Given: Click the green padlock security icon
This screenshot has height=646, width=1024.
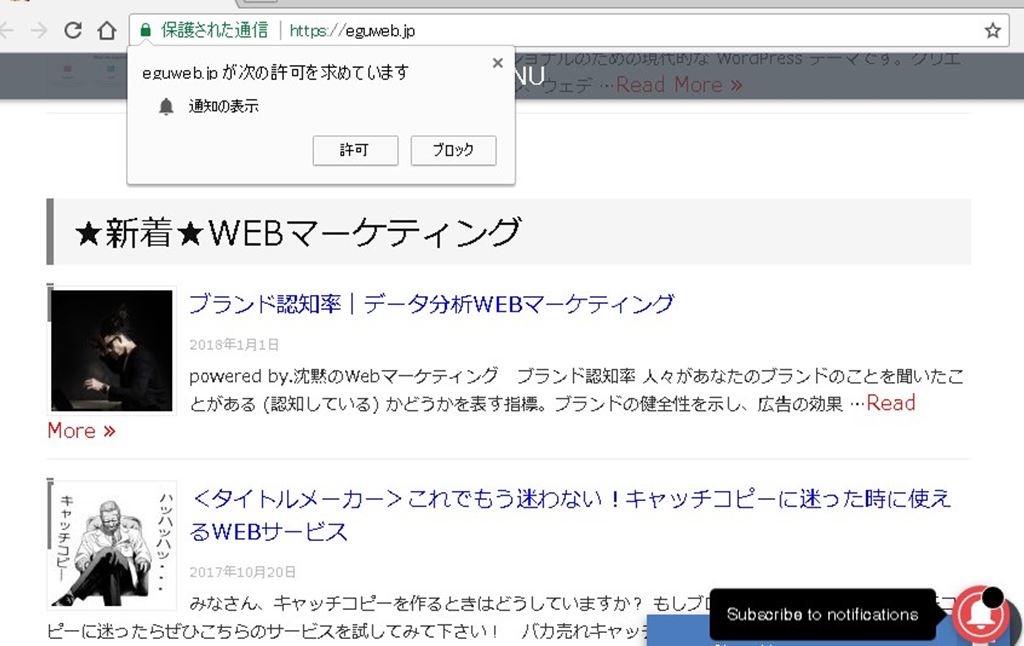Looking at the screenshot, I should click(x=146, y=31).
